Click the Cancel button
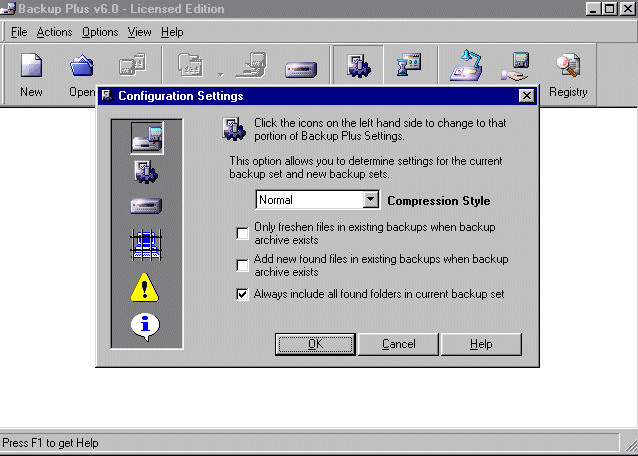 click(x=398, y=344)
